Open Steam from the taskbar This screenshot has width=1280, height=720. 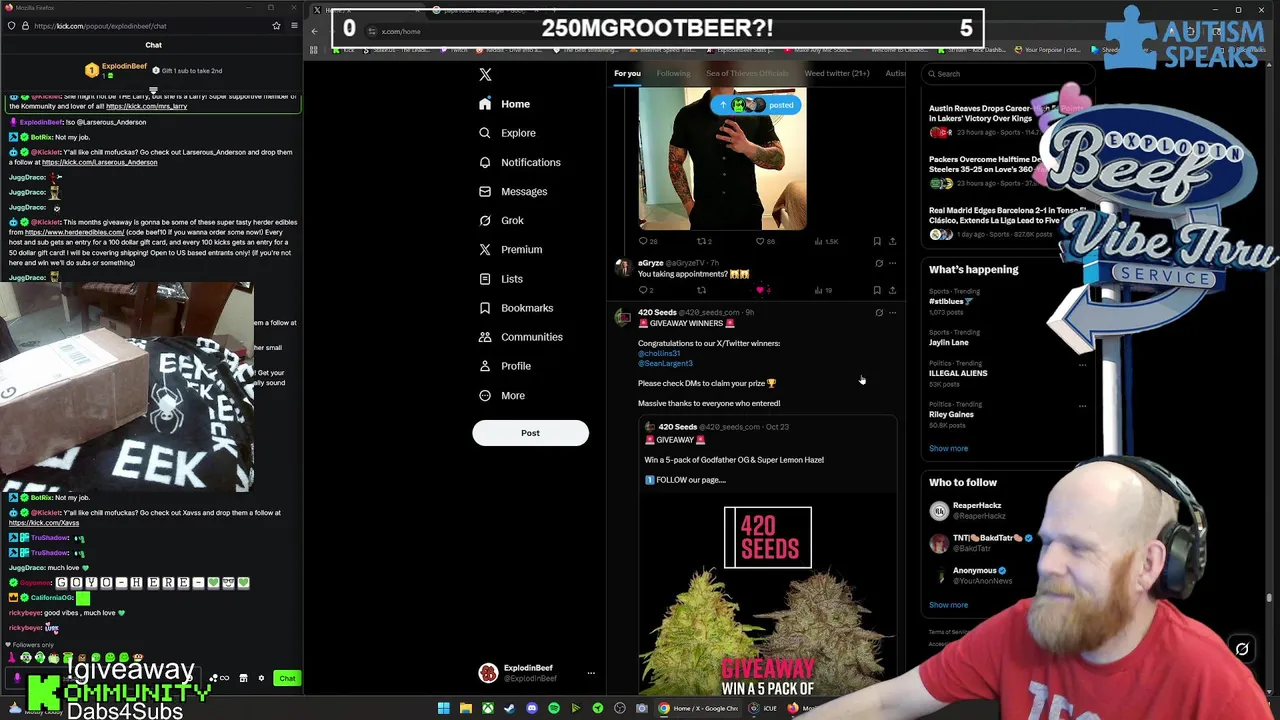click(509, 708)
